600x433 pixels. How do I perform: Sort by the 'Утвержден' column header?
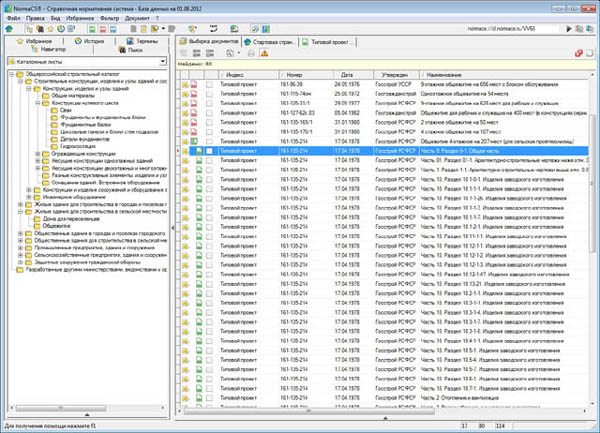pos(396,75)
